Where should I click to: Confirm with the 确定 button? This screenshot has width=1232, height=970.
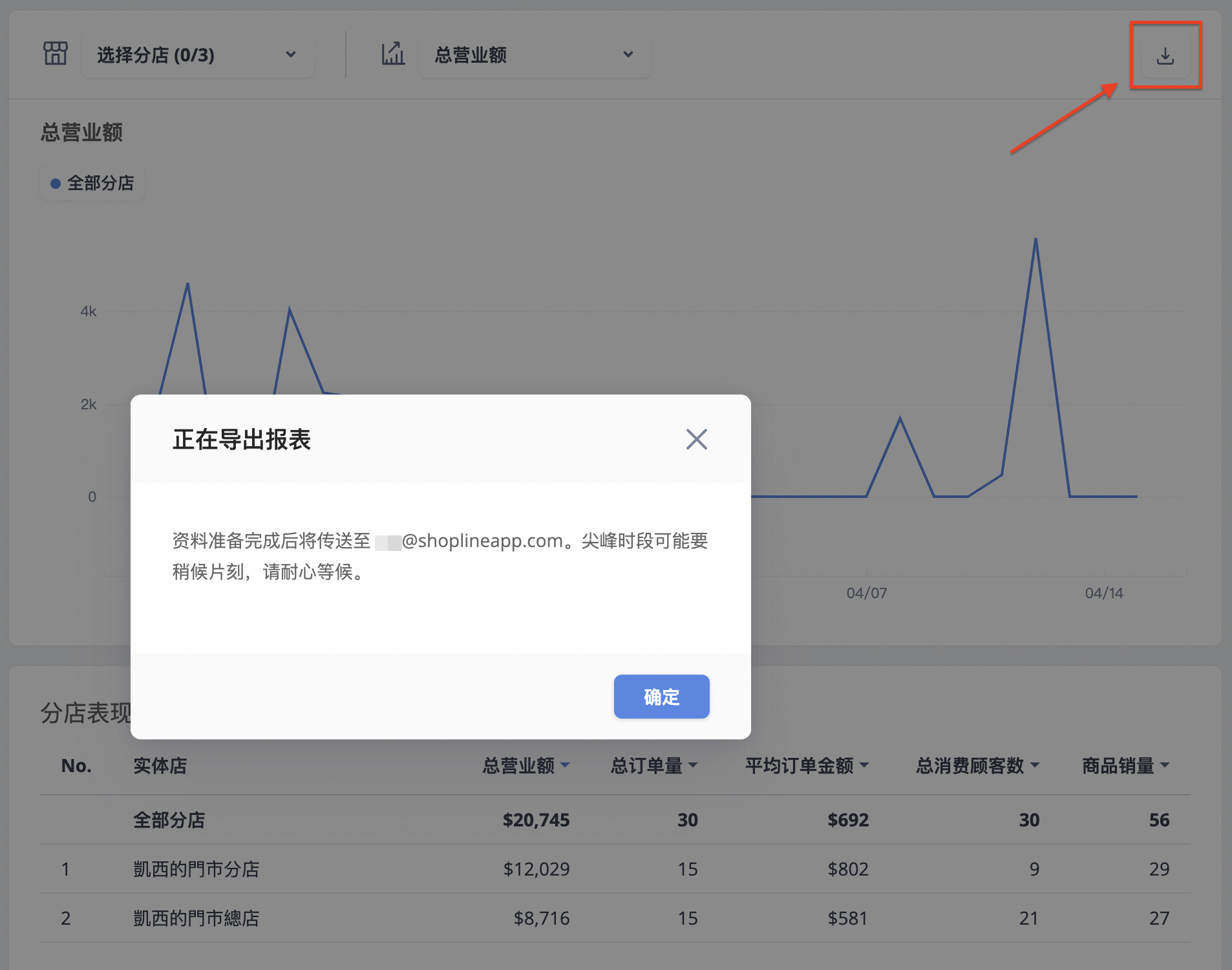point(661,696)
